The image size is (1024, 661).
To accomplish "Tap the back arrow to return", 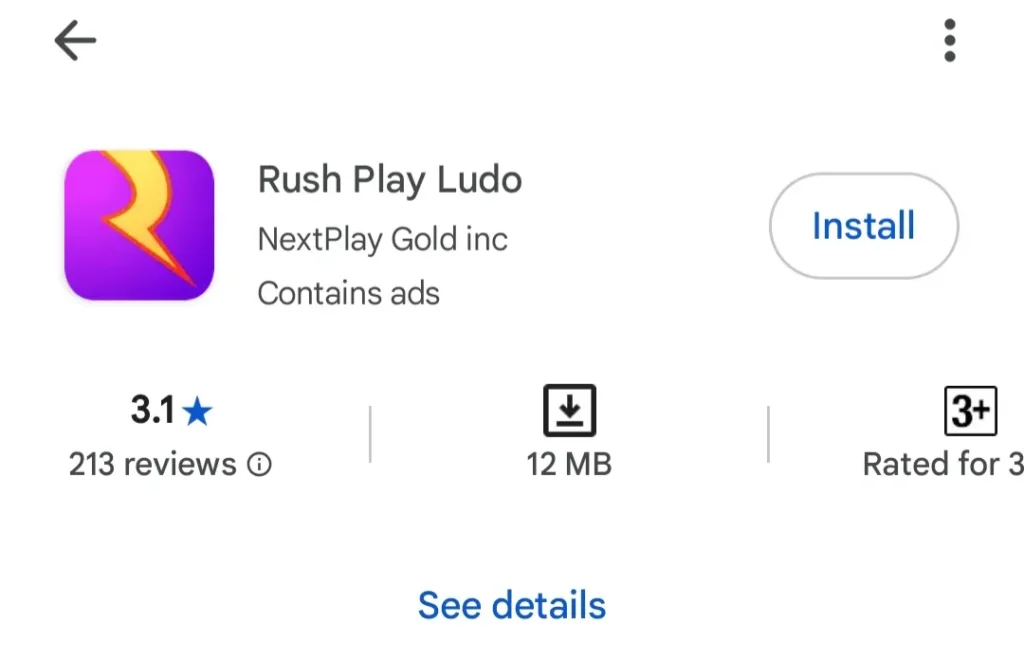I will tap(75, 40).
